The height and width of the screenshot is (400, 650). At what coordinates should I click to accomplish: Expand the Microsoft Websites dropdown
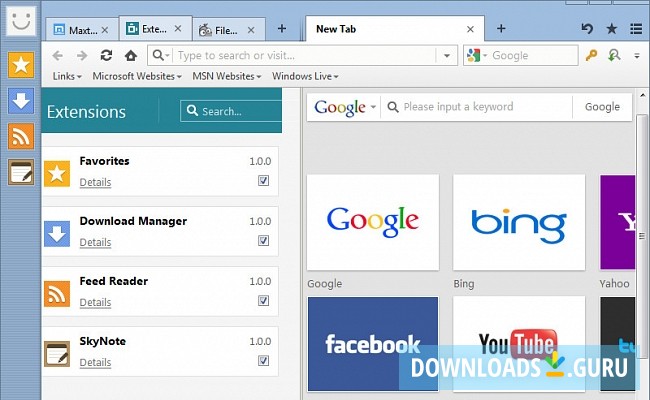[x=137, y=76]
